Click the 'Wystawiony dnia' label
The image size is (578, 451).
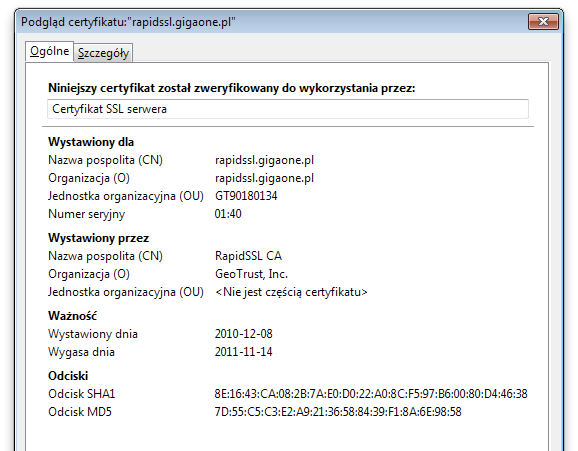click(x=93, y=334)
